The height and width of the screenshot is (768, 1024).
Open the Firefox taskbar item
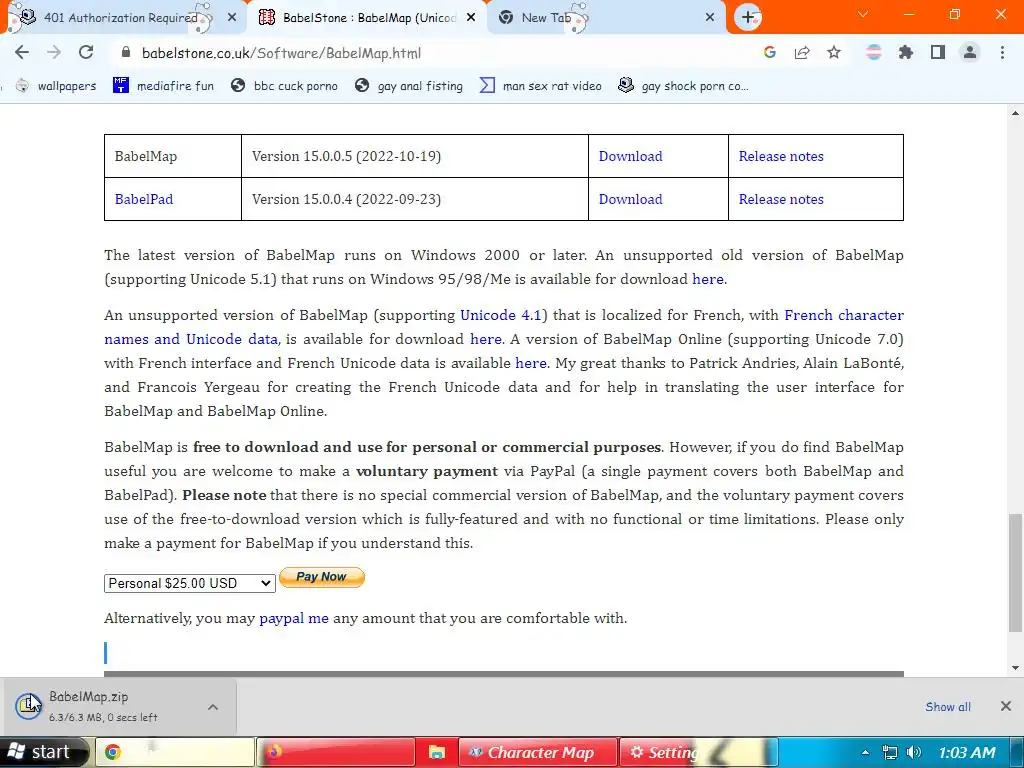[336, 752]
